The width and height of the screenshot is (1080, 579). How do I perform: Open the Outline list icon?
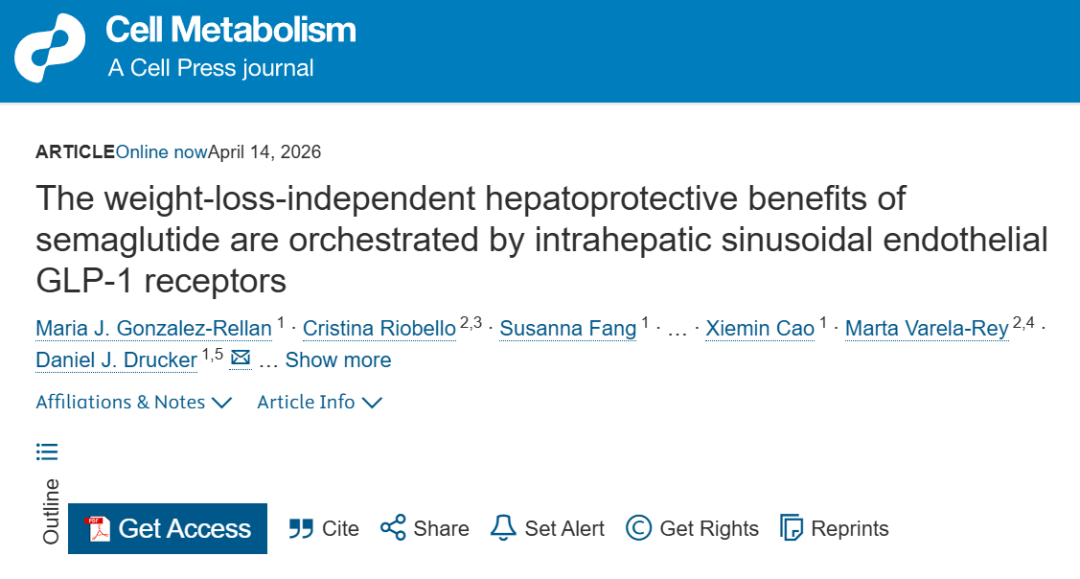[x=47, y=452]
